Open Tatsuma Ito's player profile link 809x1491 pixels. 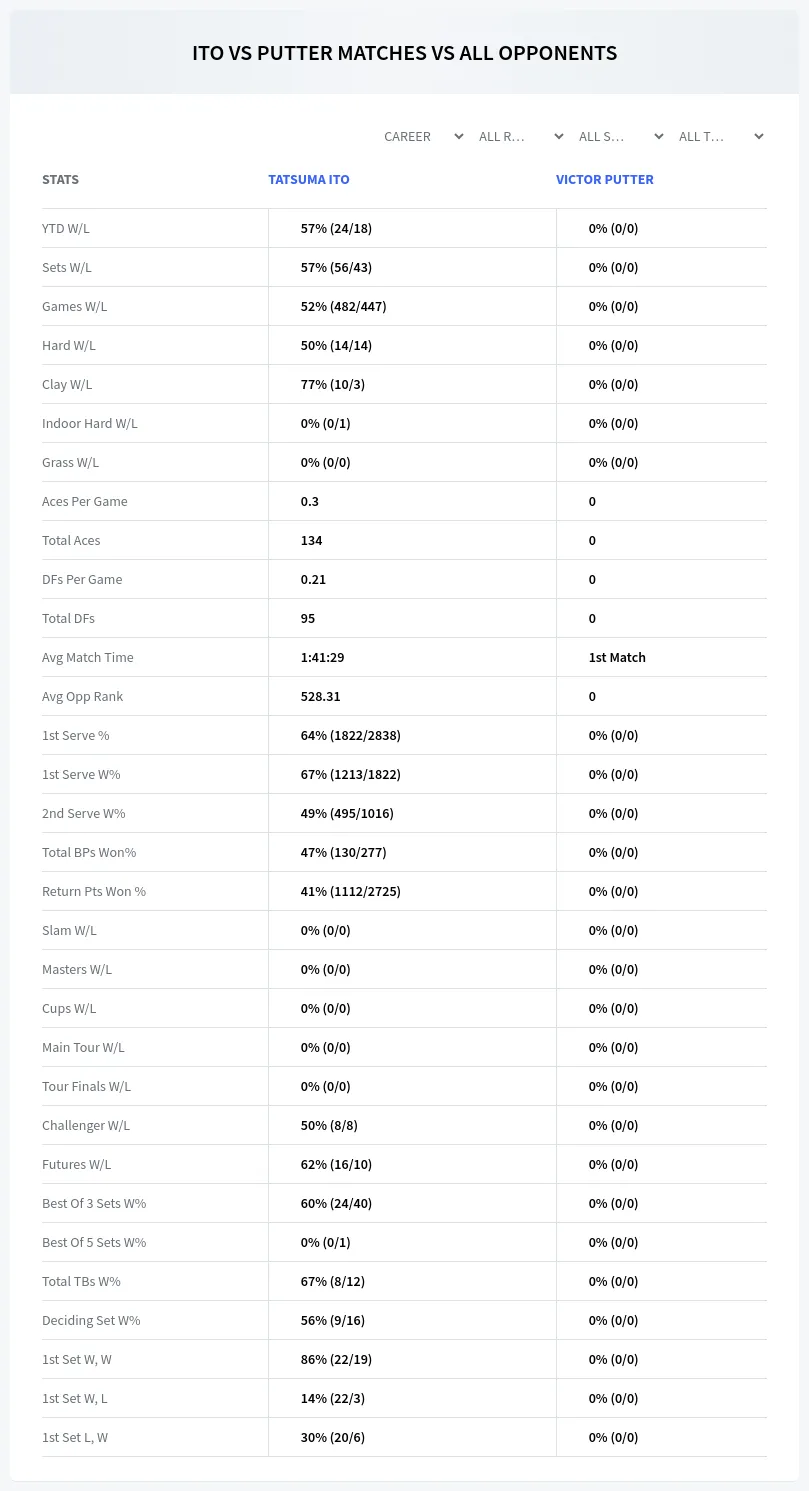click(x=309, y=180)
